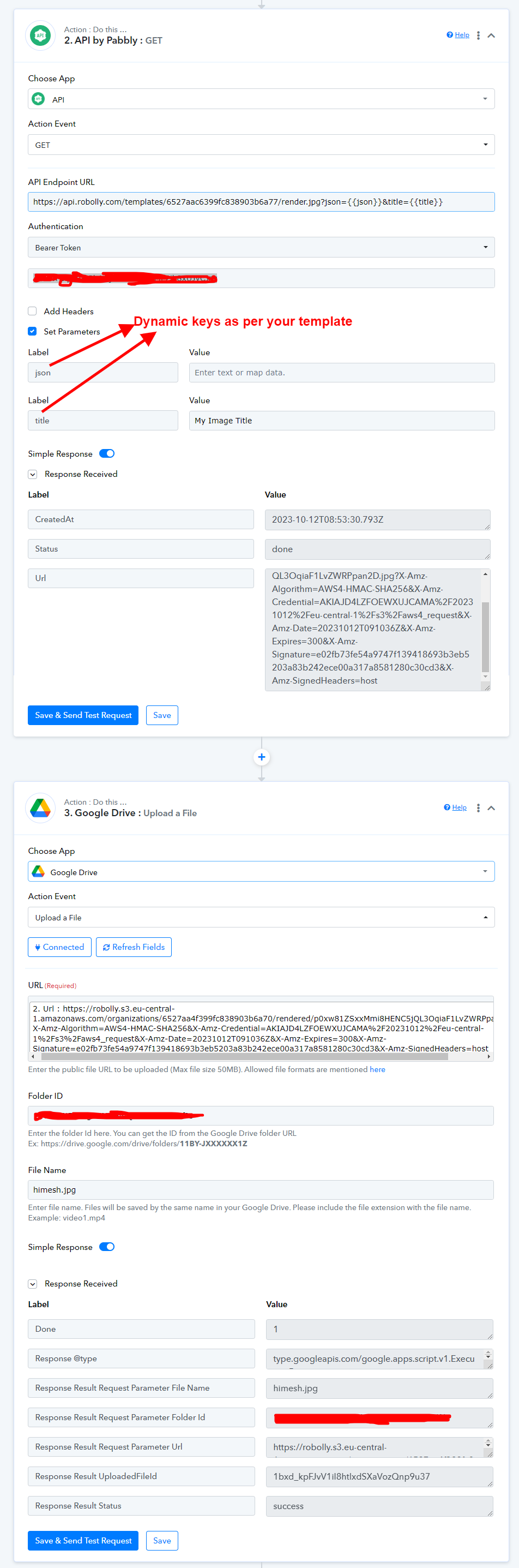Open the allowed formats 'here' link
Screen dimensions: 519x1568
click(377, 1069)
